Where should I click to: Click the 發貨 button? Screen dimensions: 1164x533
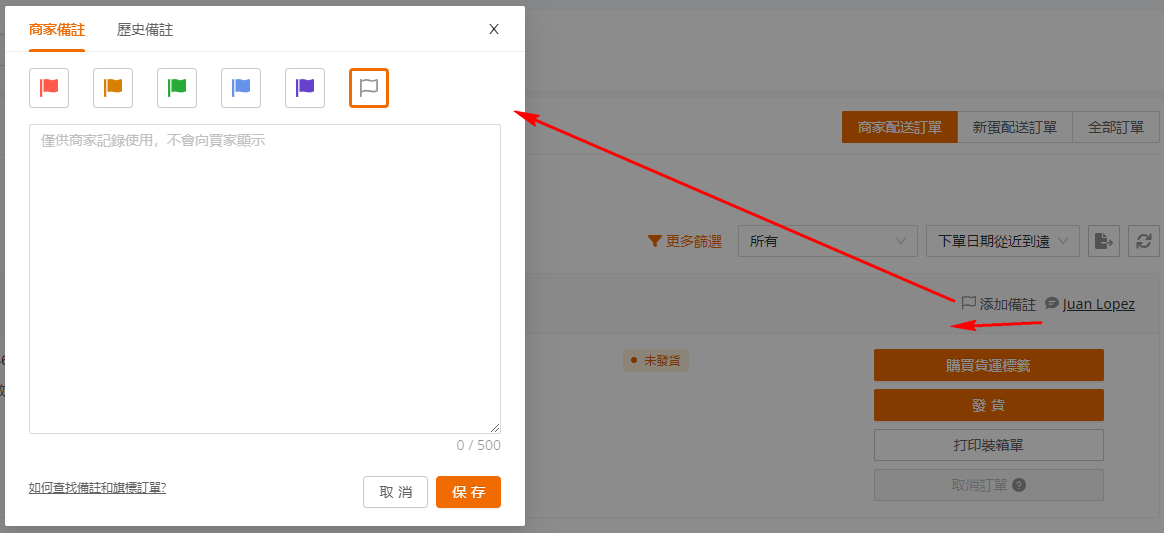tap(989, 405)
